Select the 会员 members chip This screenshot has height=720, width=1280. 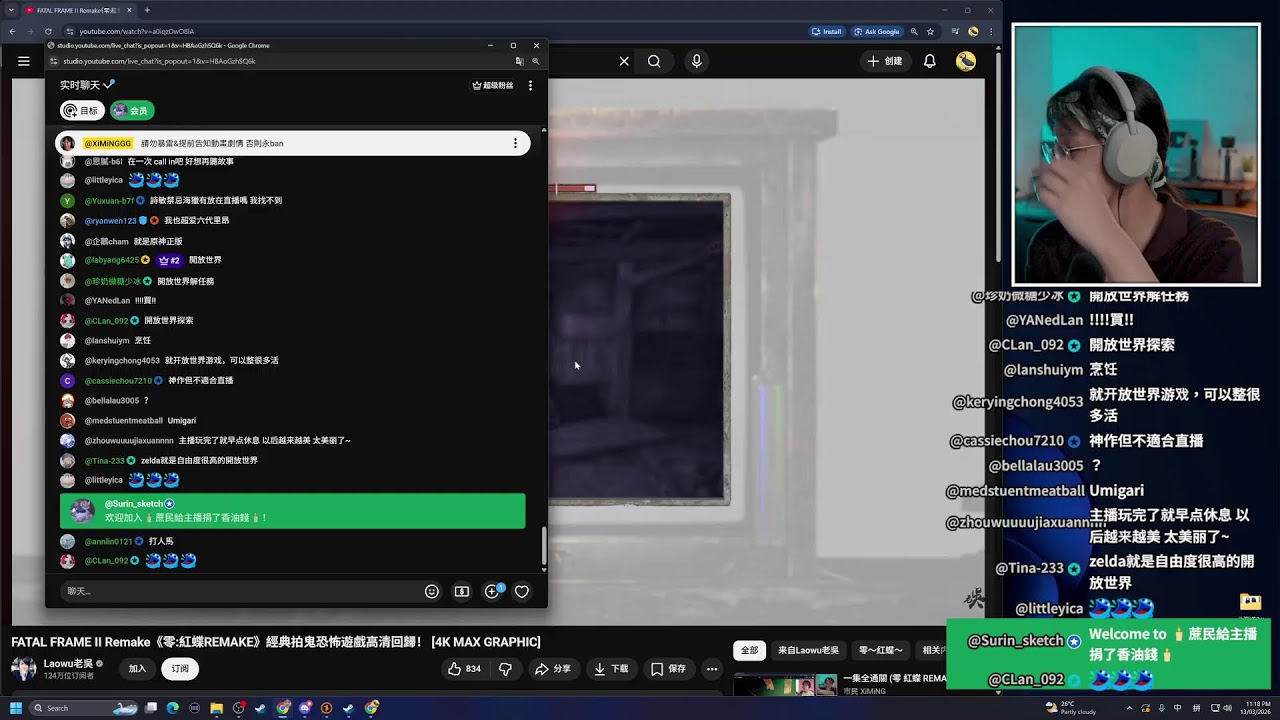[132, 110]
